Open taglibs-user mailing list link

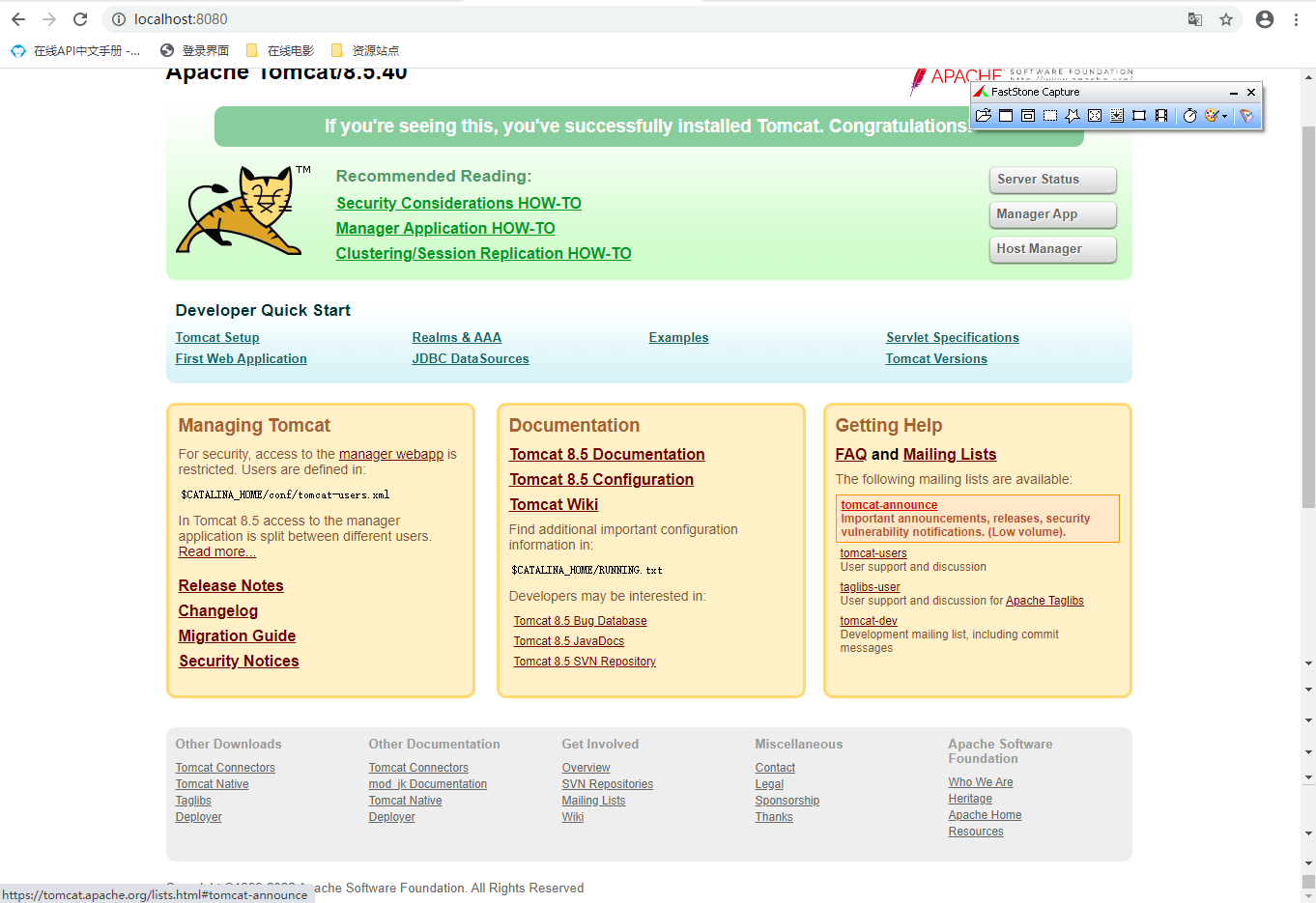pos(870,587)
